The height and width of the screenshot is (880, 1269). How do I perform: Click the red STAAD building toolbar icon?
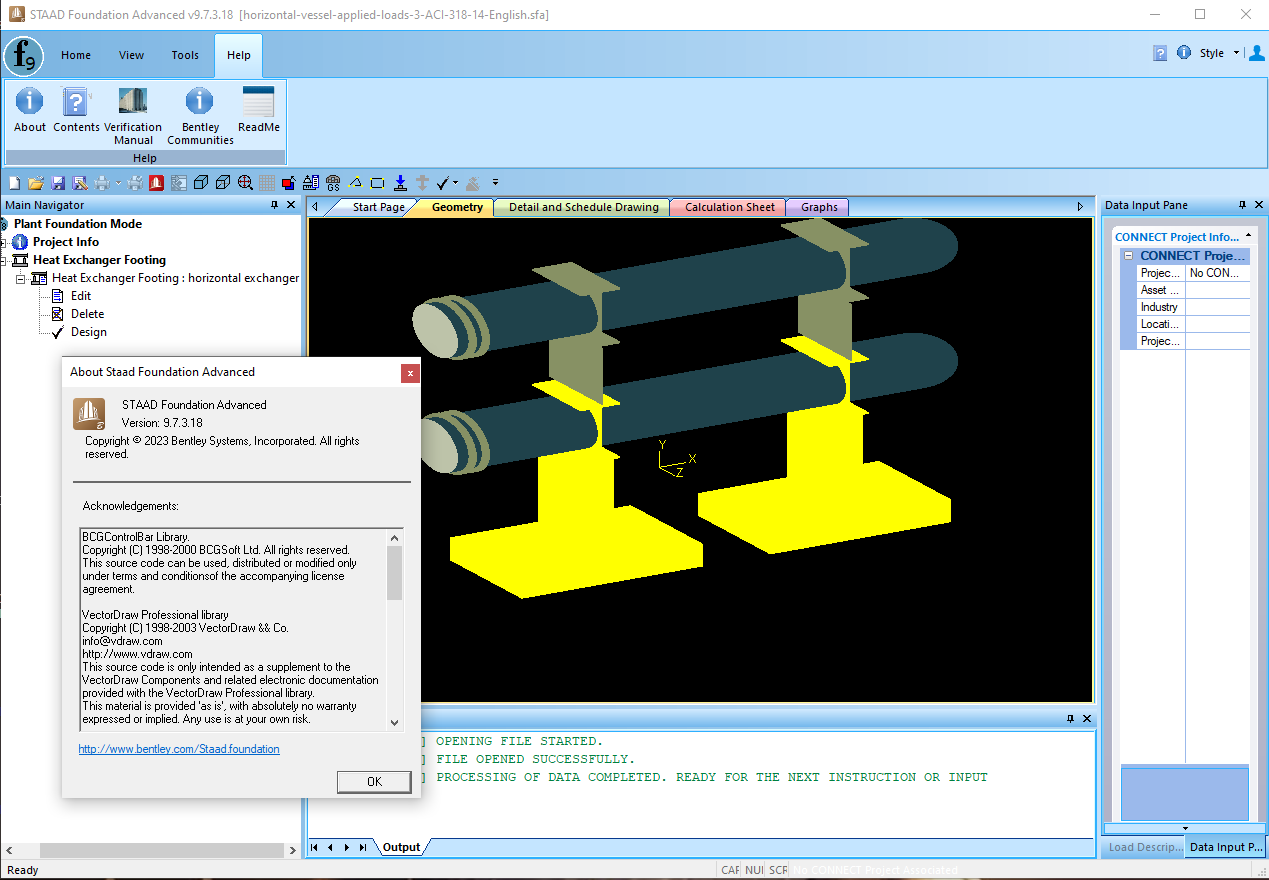(x=157, y=183)
